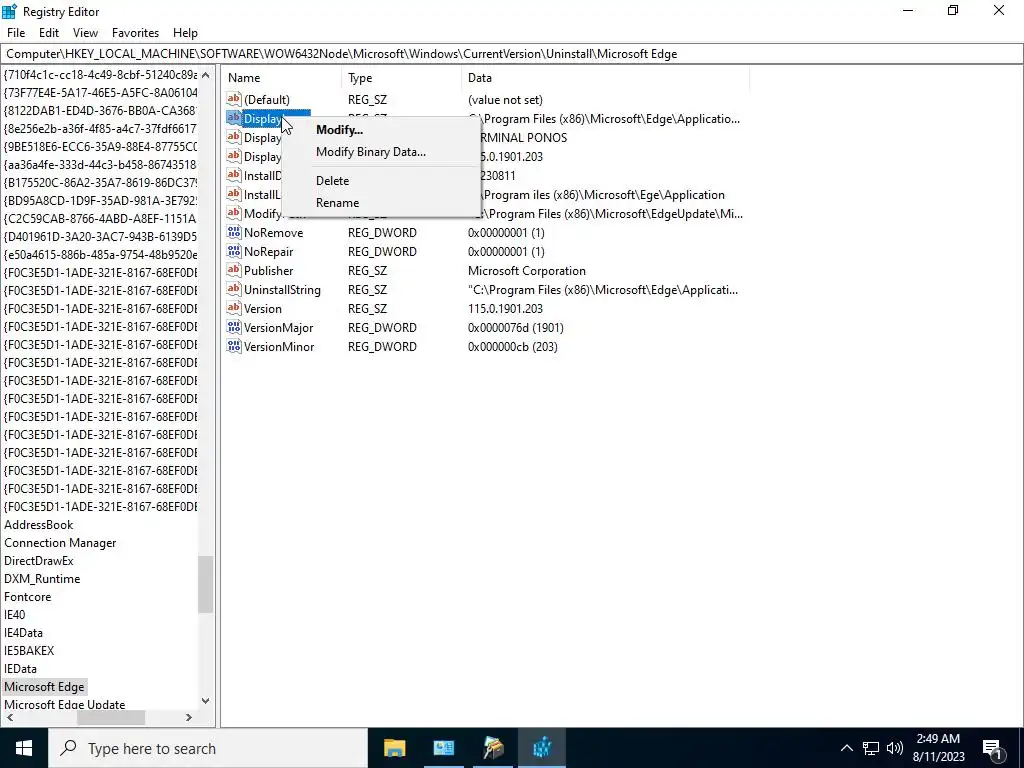Click the volume speaker tray icon
The width and height of the screenshot is (1024, 768).
[x=895, y=748]
